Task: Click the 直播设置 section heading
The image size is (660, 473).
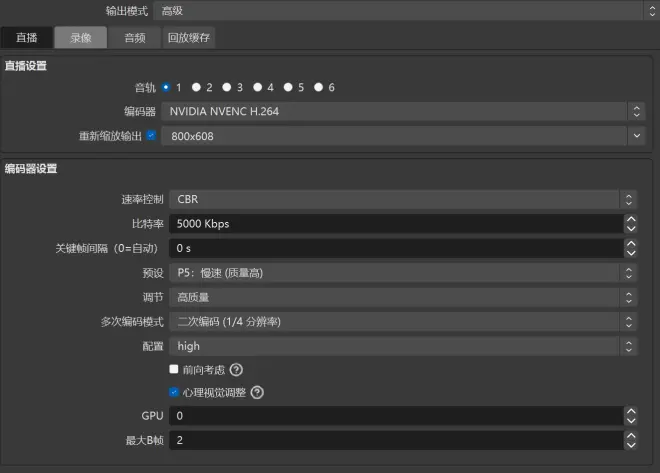Action: pos(26,66)
